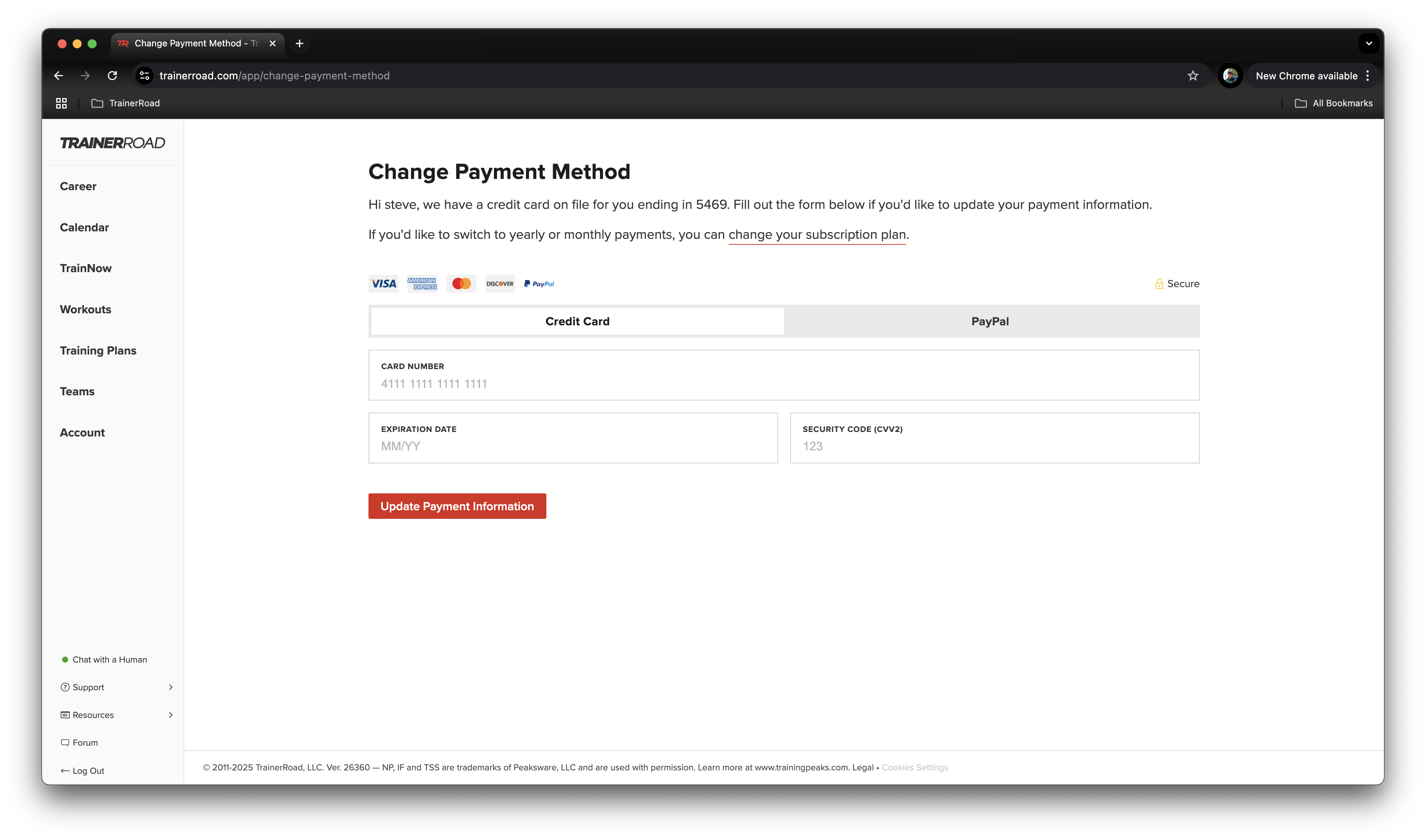1426x840 pixels.
Task: Open Cookies Settings in footer
Action: click(x=915, y=768)
